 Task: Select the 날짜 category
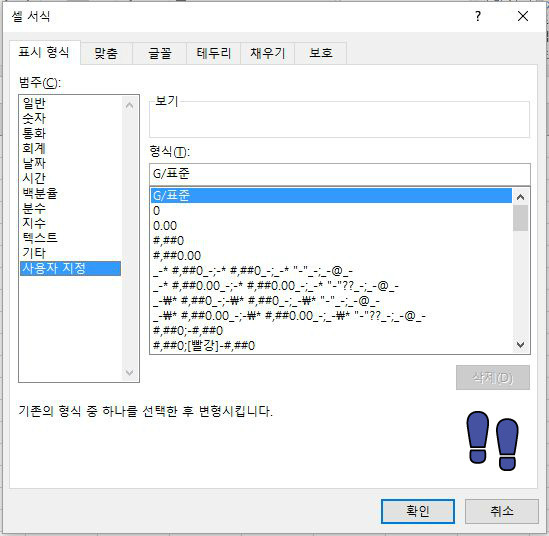tap(70, 163)
